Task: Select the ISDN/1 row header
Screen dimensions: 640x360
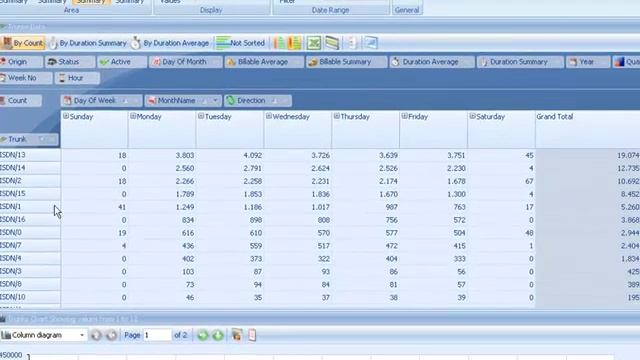Action: coord(30,207)
